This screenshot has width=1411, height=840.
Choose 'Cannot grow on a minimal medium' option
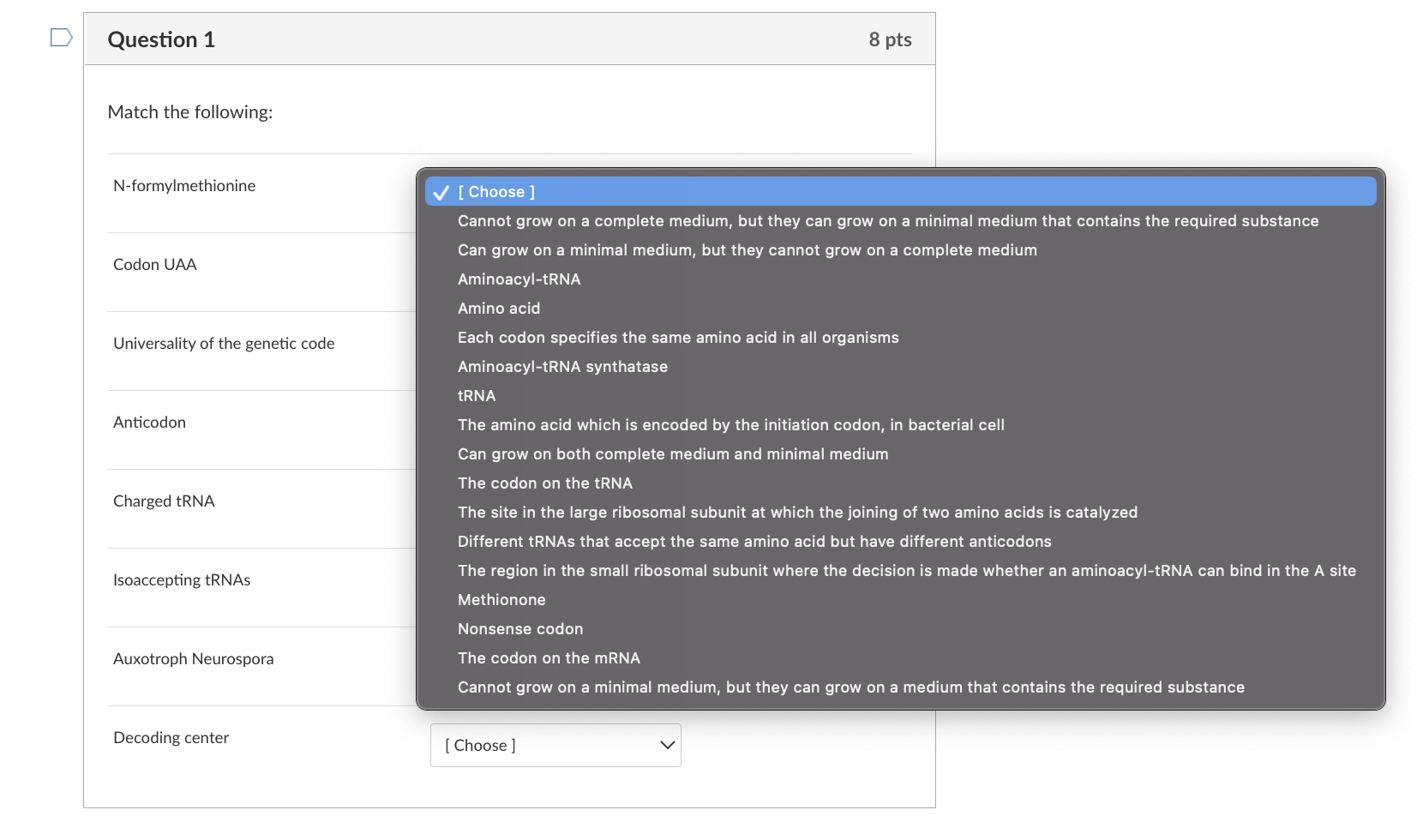[x=900, y=687]
